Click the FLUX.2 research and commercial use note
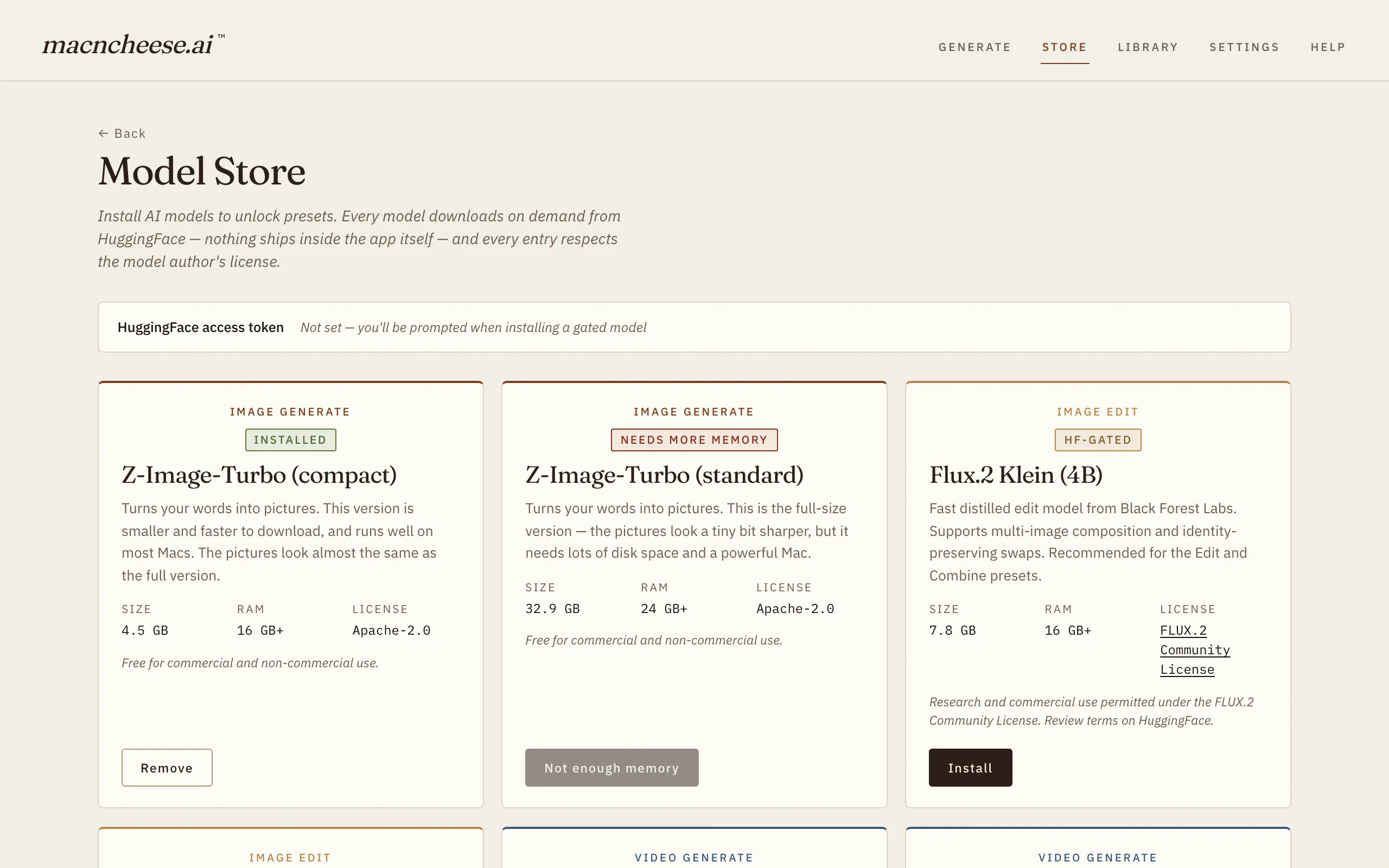This screenshot has width=1389, height=868. point(1091,711)
